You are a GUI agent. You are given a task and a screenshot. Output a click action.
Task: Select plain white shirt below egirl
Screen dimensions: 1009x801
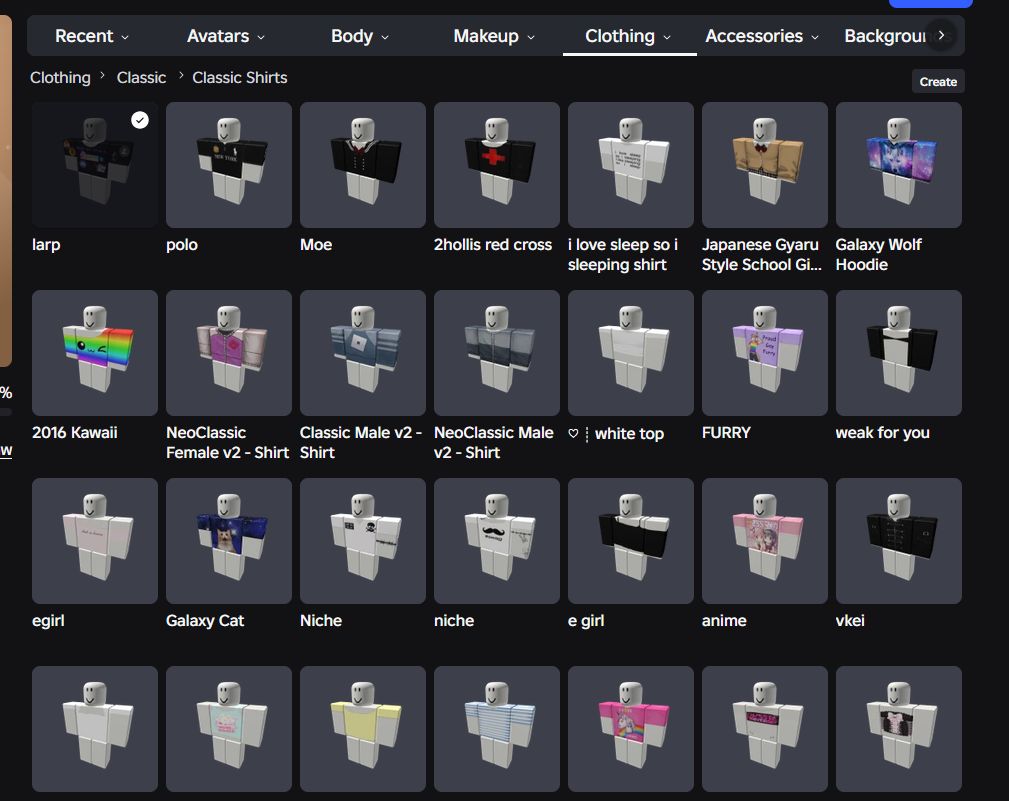[x=95, y=728]
